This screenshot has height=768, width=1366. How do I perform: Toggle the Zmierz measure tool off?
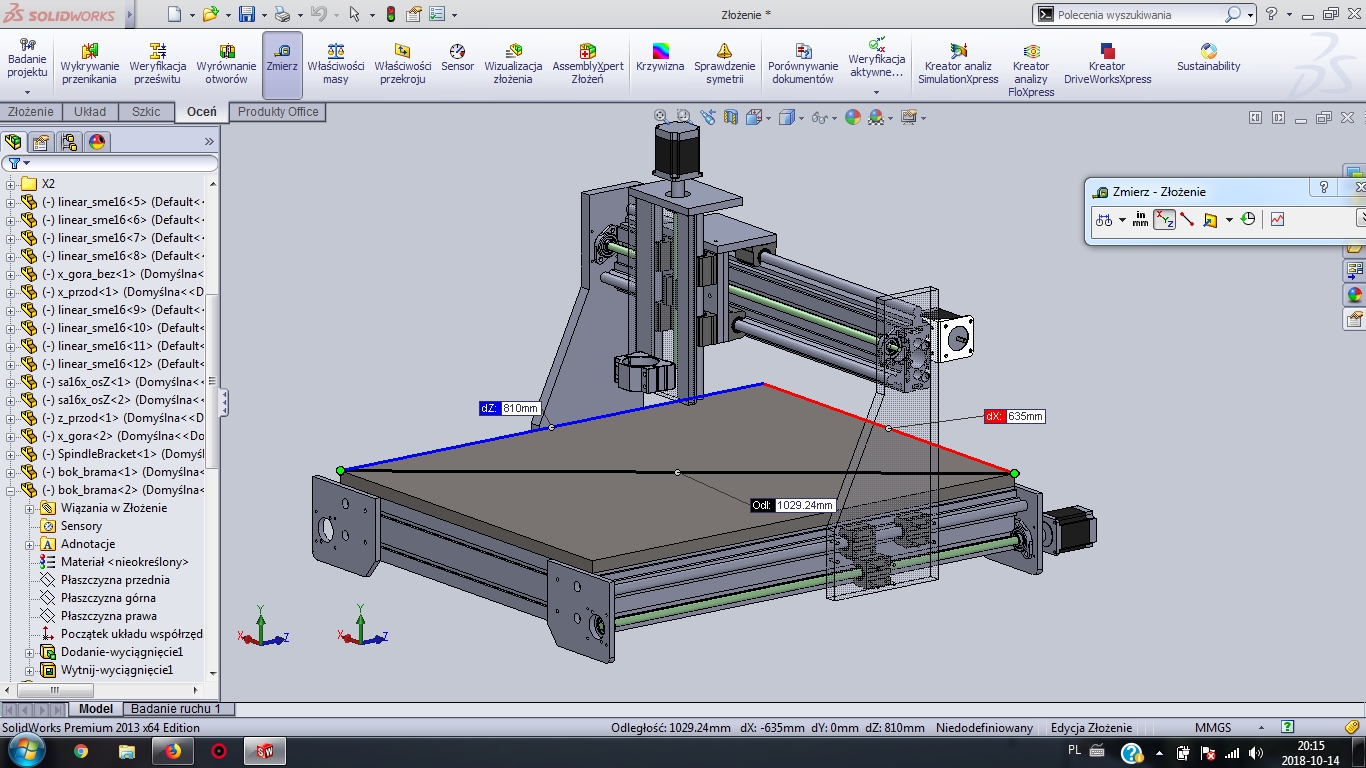pos(282,58)
